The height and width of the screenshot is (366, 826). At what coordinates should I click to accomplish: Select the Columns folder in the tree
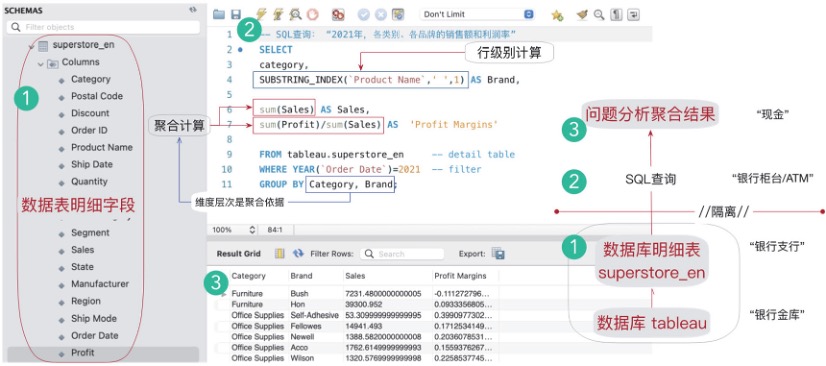[x=80, y=62]
